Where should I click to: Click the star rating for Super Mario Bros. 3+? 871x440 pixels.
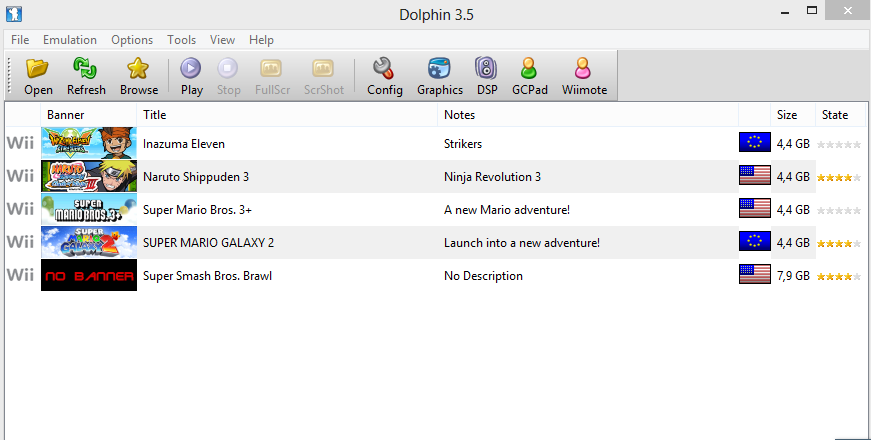click(x=839, y=211)
